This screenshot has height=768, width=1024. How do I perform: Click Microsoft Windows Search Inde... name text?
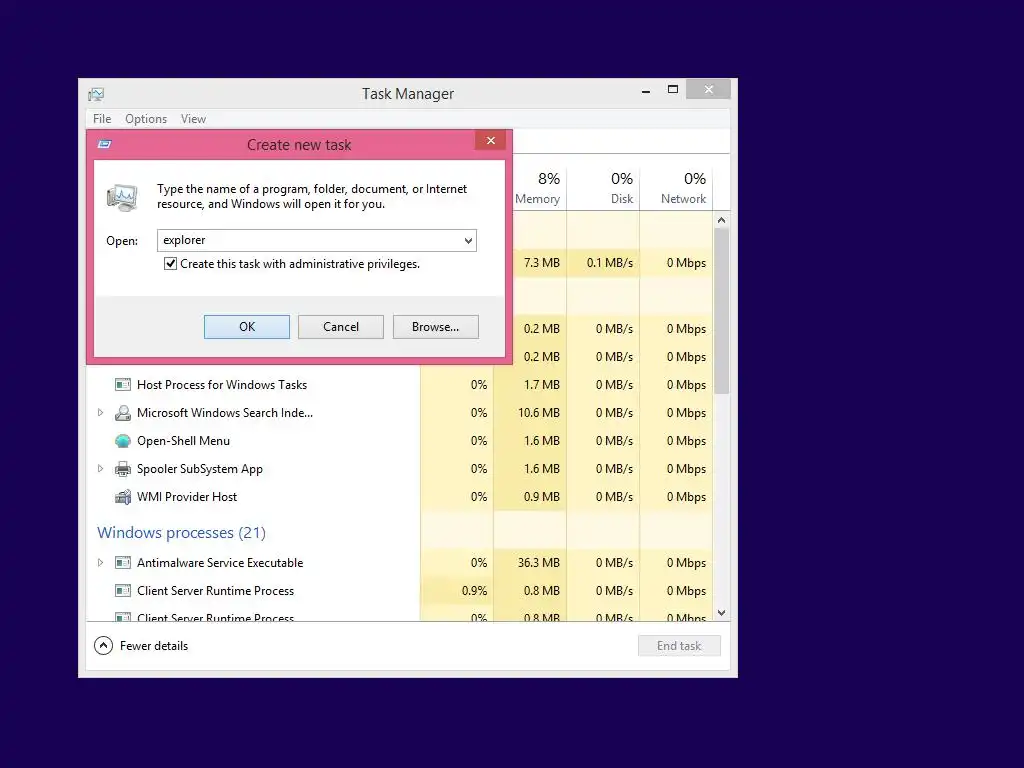click(x=225, y=413)
